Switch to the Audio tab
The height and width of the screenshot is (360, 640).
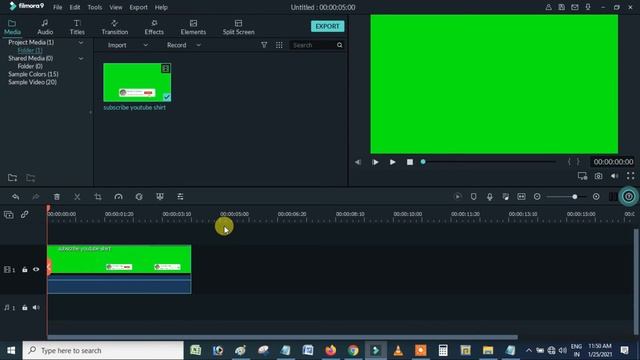click(45, 27)
